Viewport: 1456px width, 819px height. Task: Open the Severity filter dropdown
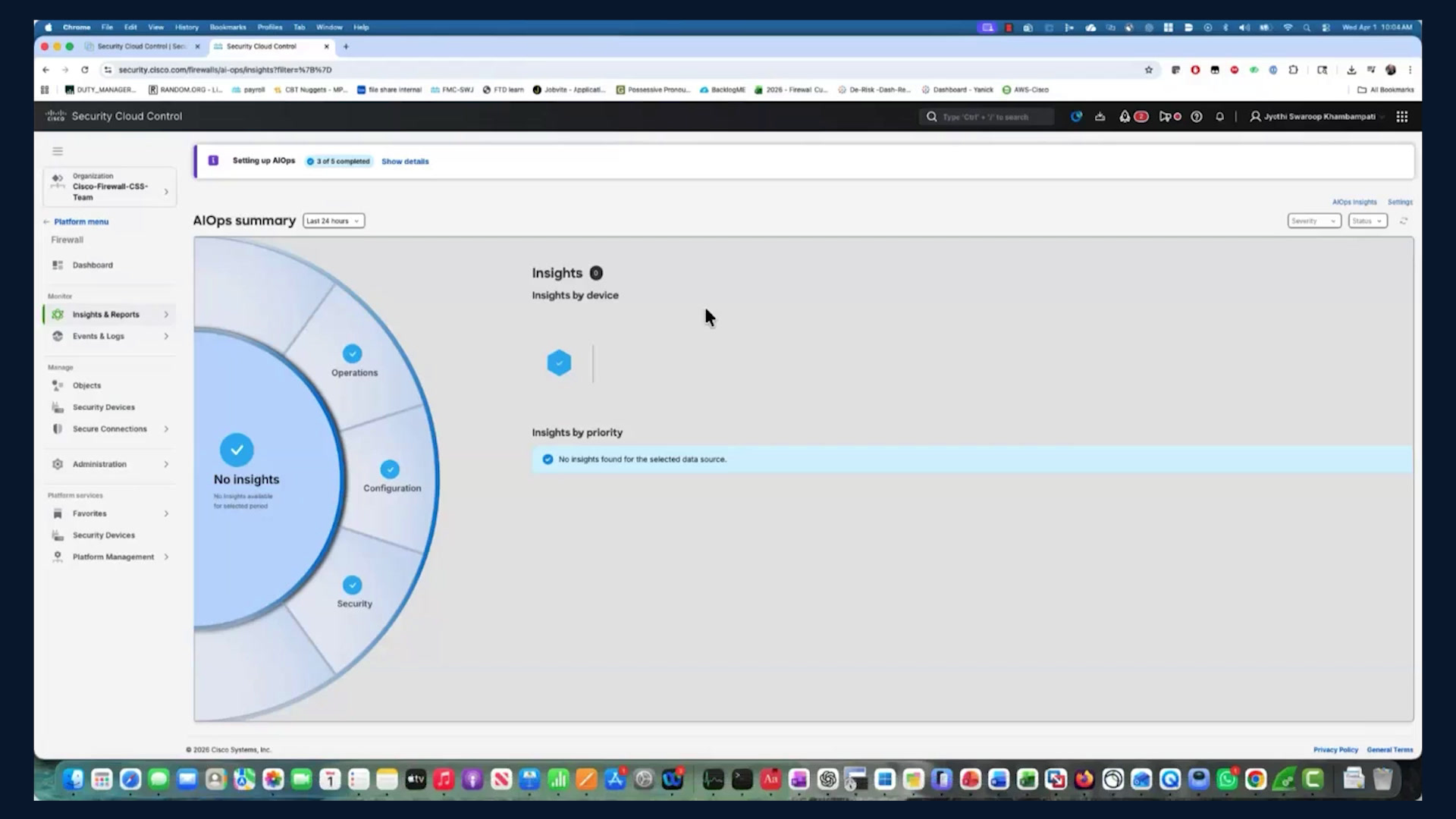tap(1314, 221)
